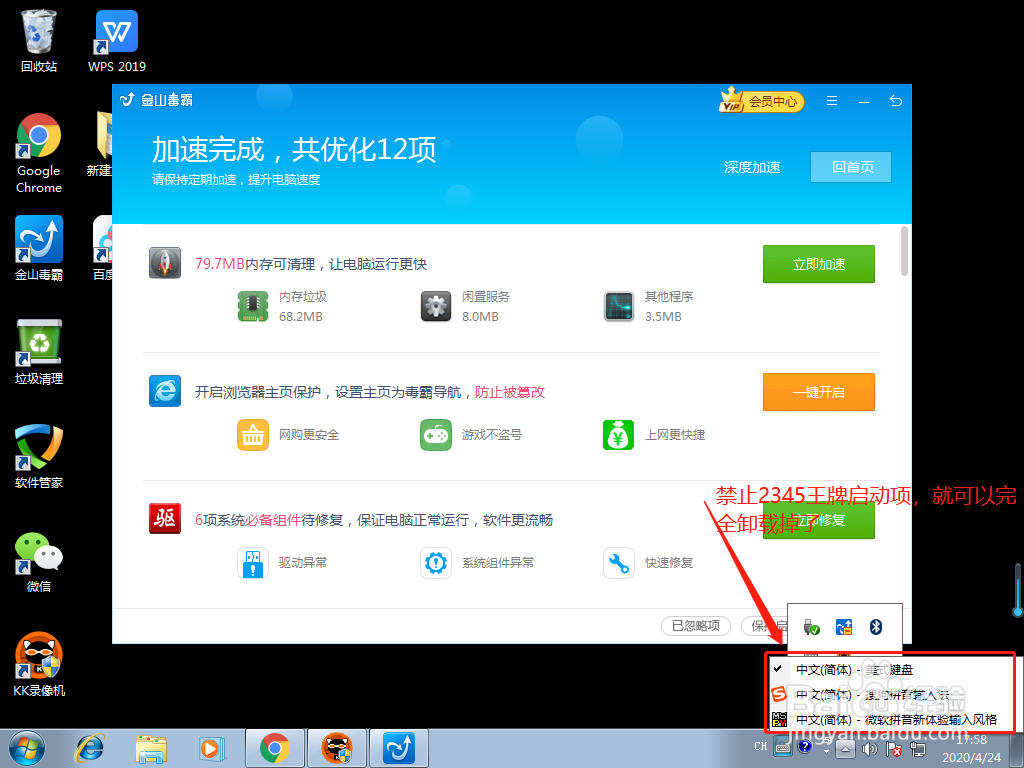This screenshot has width=1024, height=768.
Task: Click the 驱动异常 USB icon
Action: click(x=253, y=563)
